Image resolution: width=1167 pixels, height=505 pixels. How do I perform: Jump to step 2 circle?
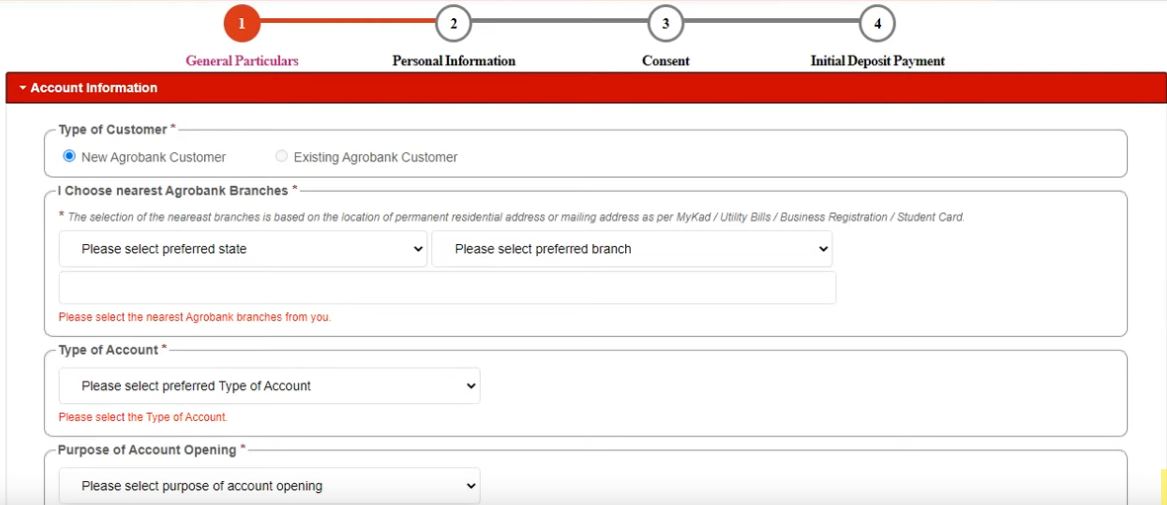point(453,24)
